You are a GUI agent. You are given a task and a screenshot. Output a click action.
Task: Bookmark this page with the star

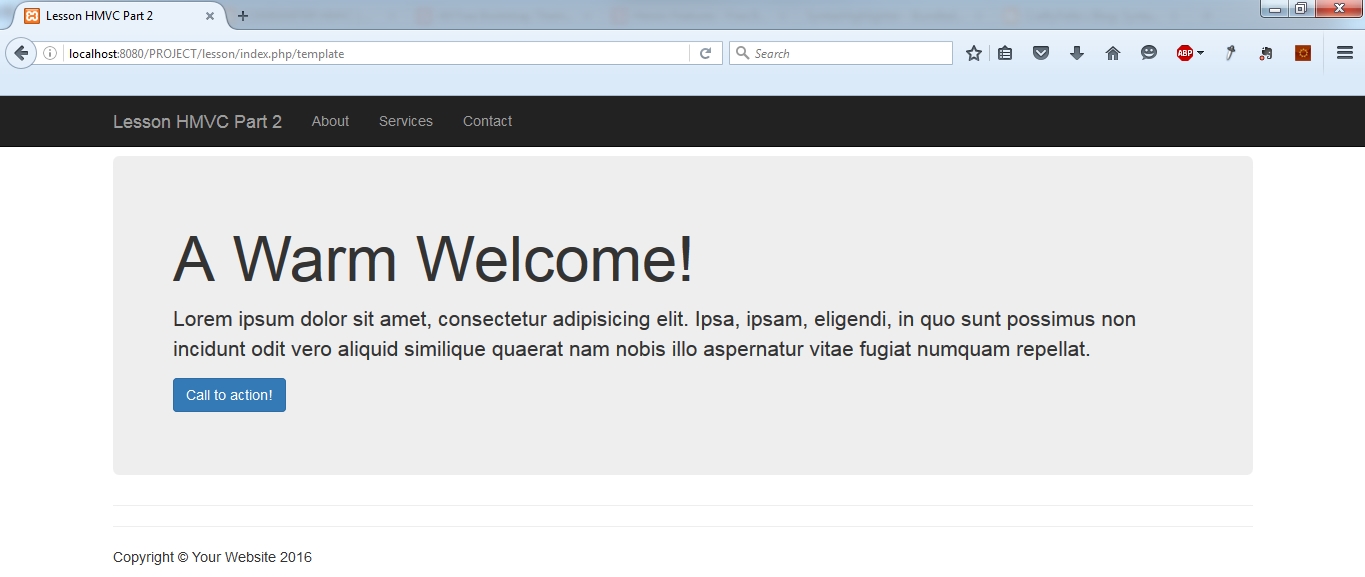[x=972, y=52]
